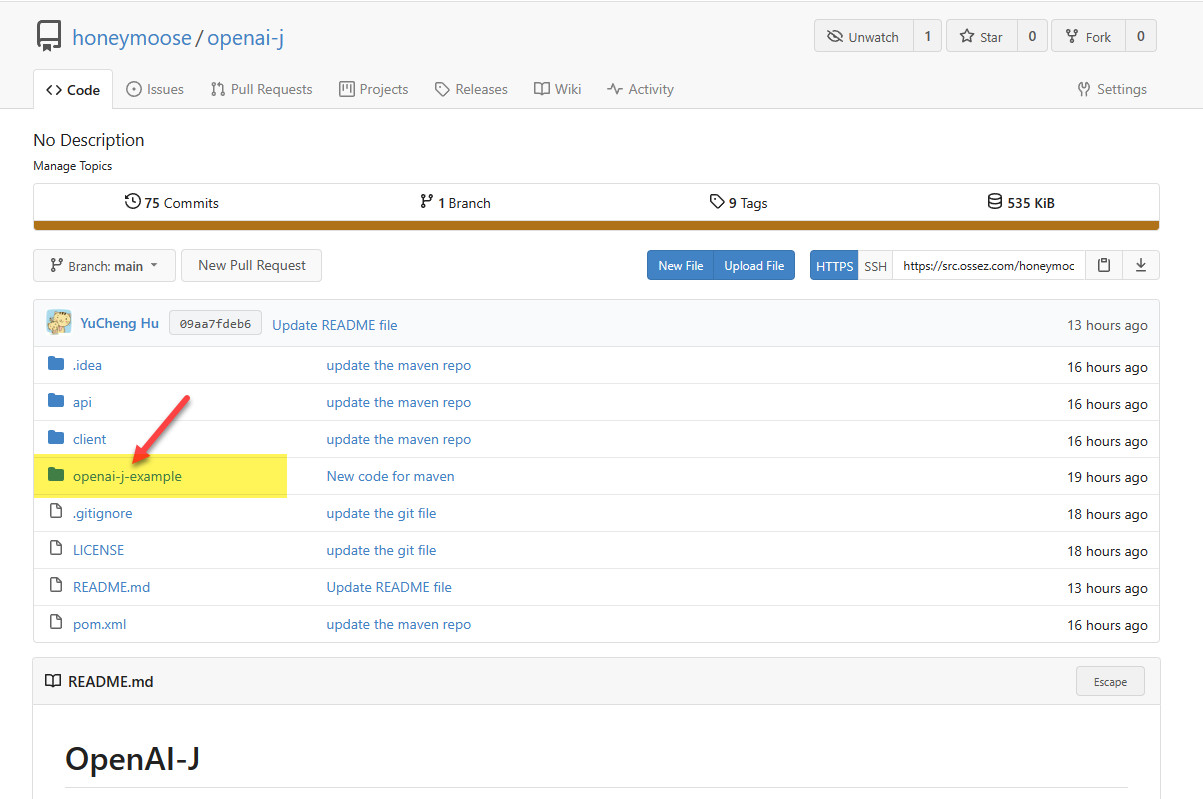The image size is (1203, 799).
Task: Click the book icon beside README.md header
Action: (53, 681)
